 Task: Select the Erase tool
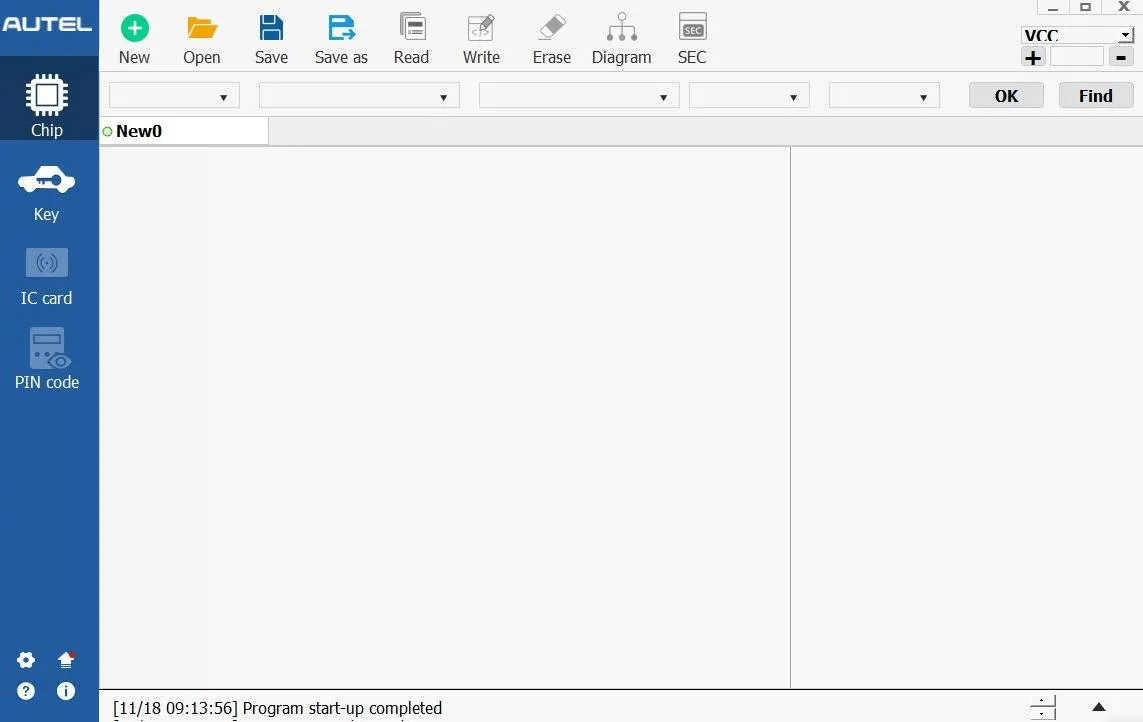tap(551, 29)
